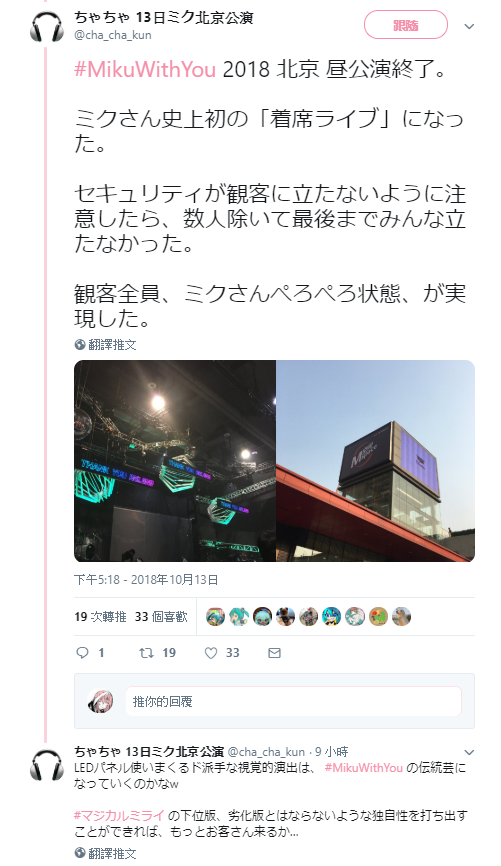Screen dimensions: 501x866
Task: Open the stage lights concert photo
Action: (x=175, y=461)
